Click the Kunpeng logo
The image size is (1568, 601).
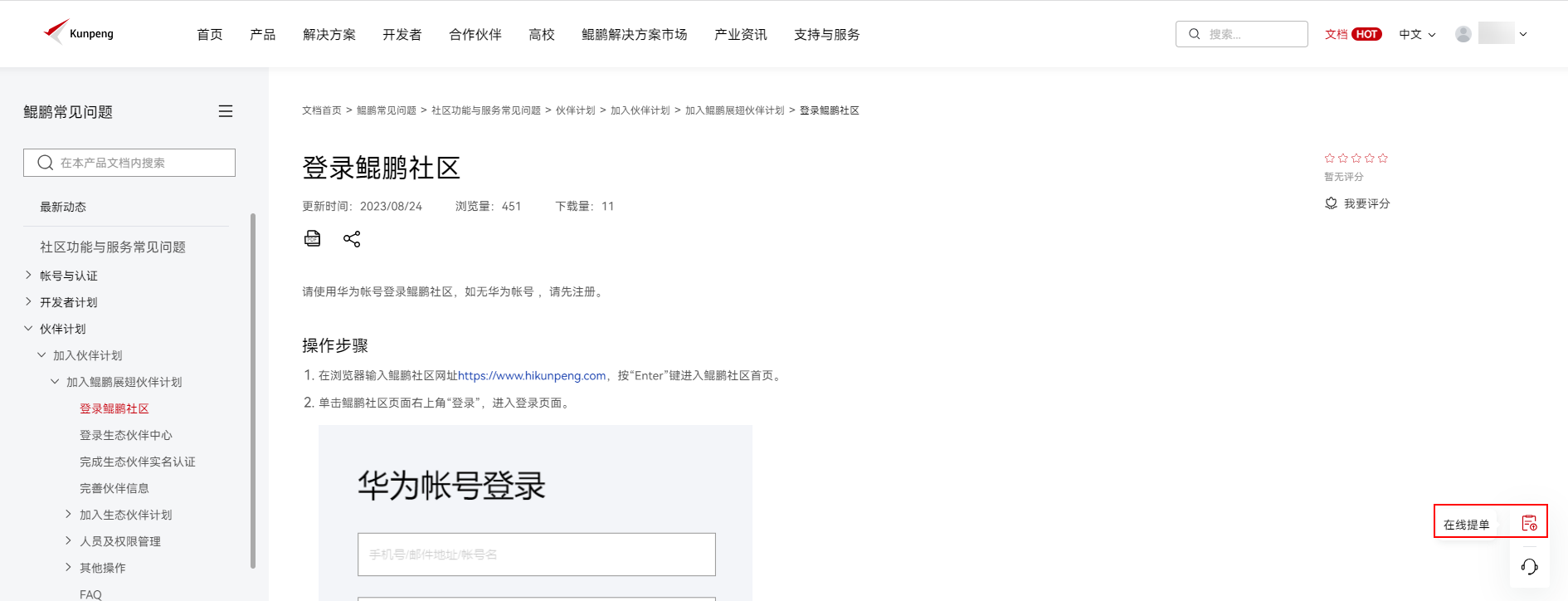pyautogui.click(x=79, y=33)
